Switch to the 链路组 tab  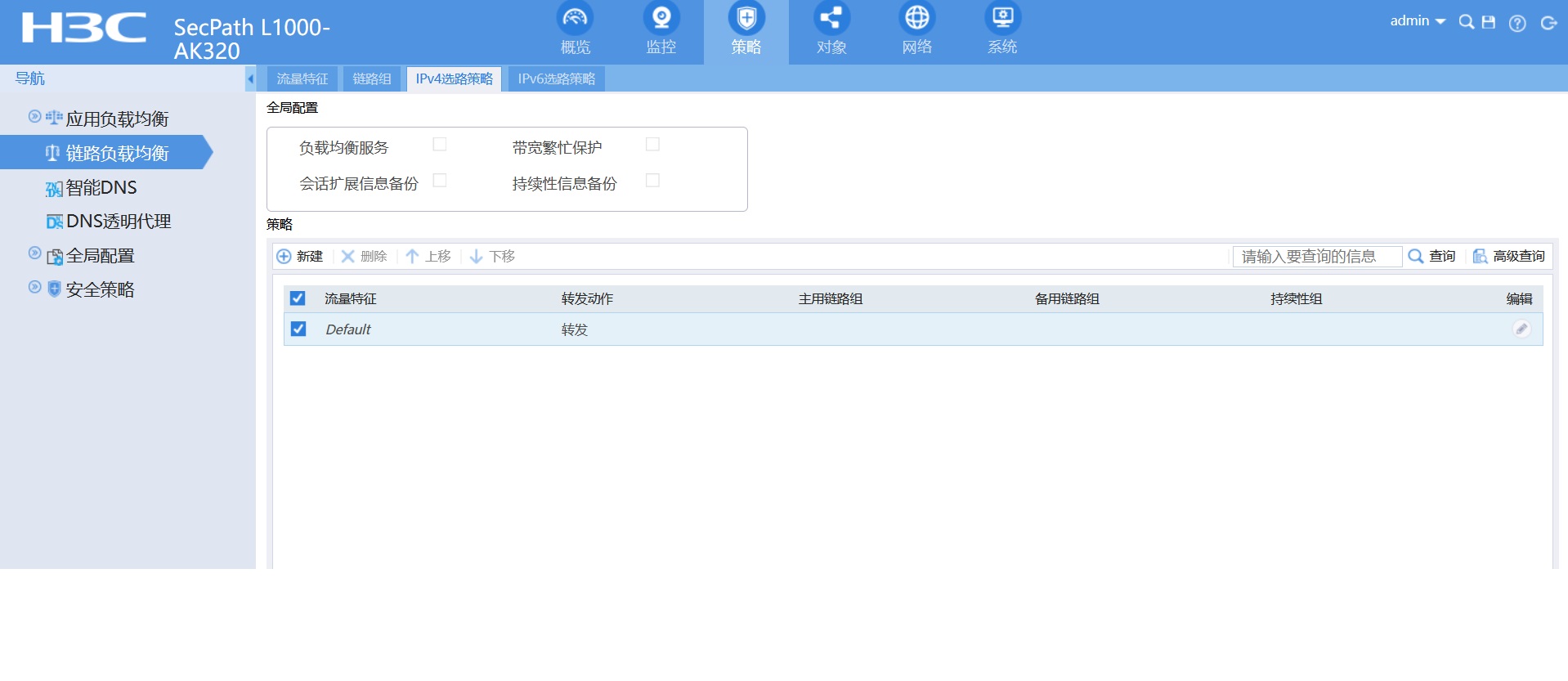coord(372,78)
